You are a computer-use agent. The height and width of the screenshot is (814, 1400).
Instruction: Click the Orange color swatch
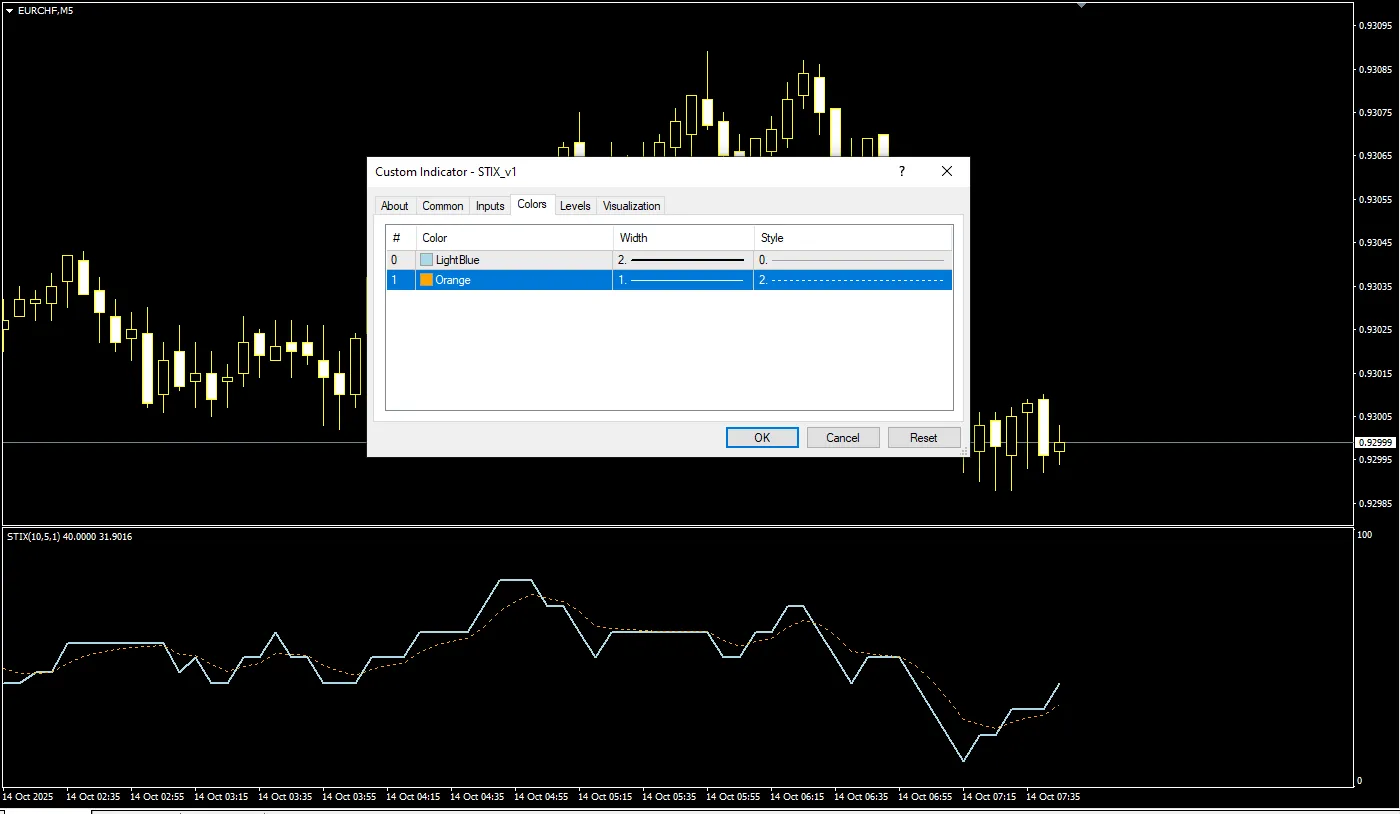point(427,280)
